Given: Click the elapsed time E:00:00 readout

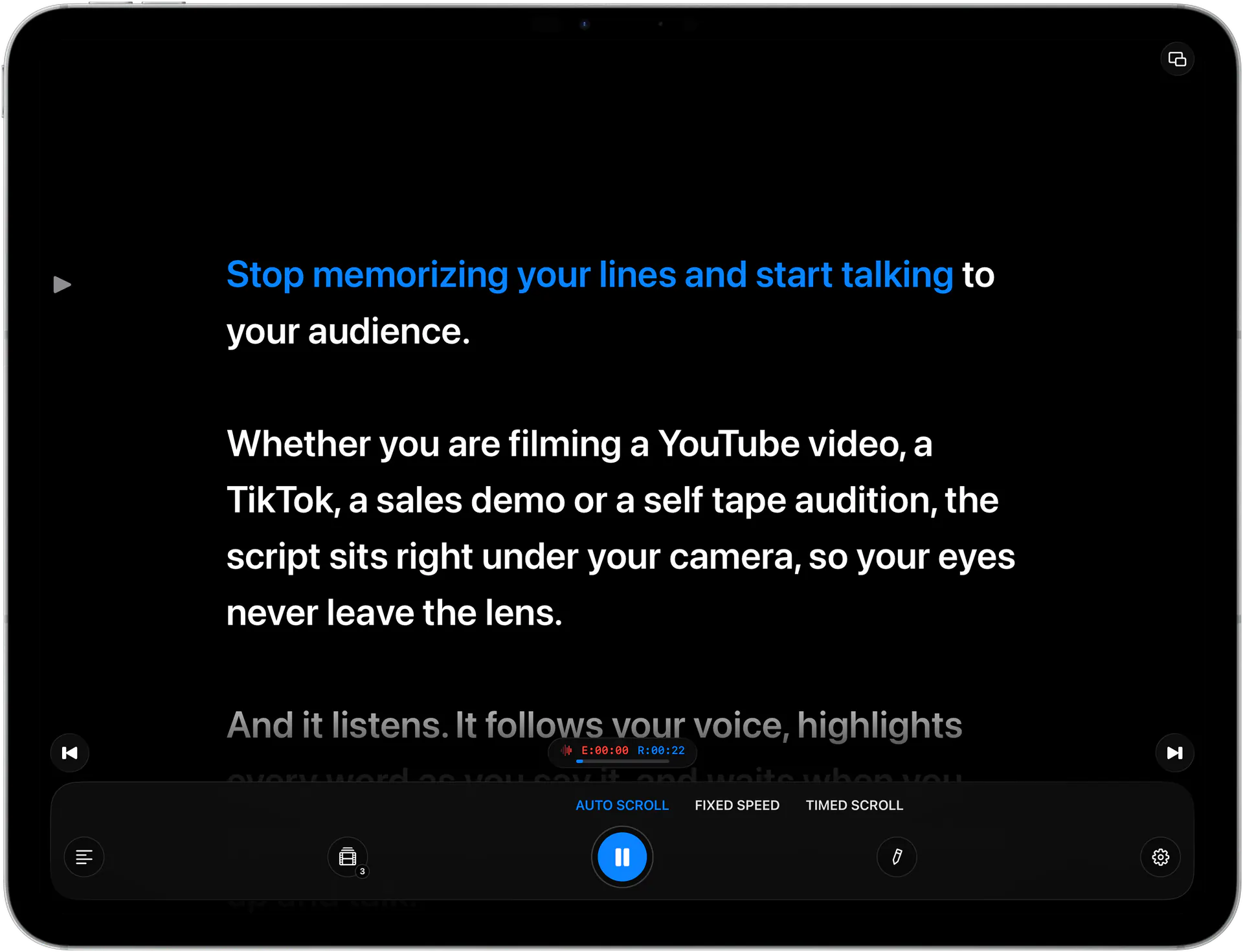Looking at the screenshot, I should [x=605, y=750].
